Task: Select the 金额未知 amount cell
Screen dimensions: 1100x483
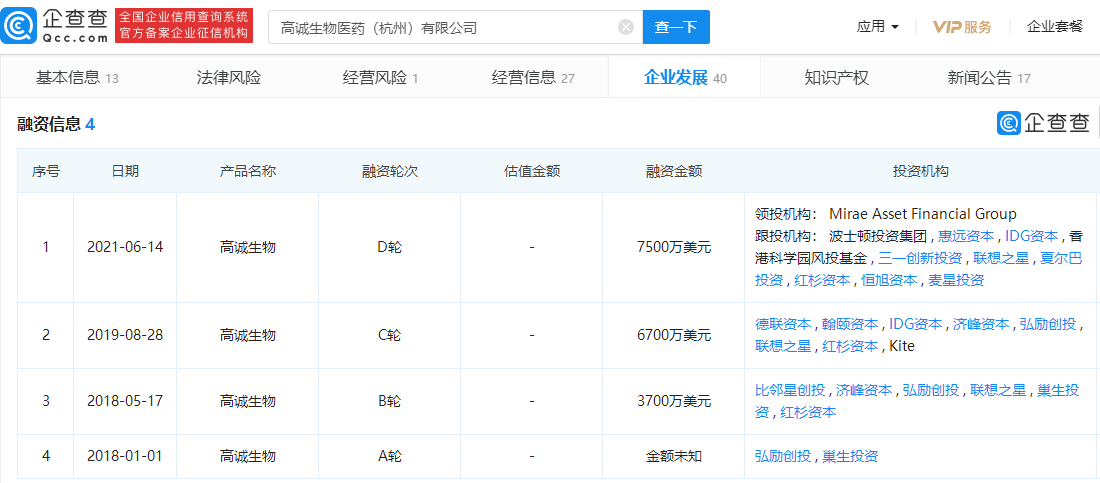Action: click(673, 456)
